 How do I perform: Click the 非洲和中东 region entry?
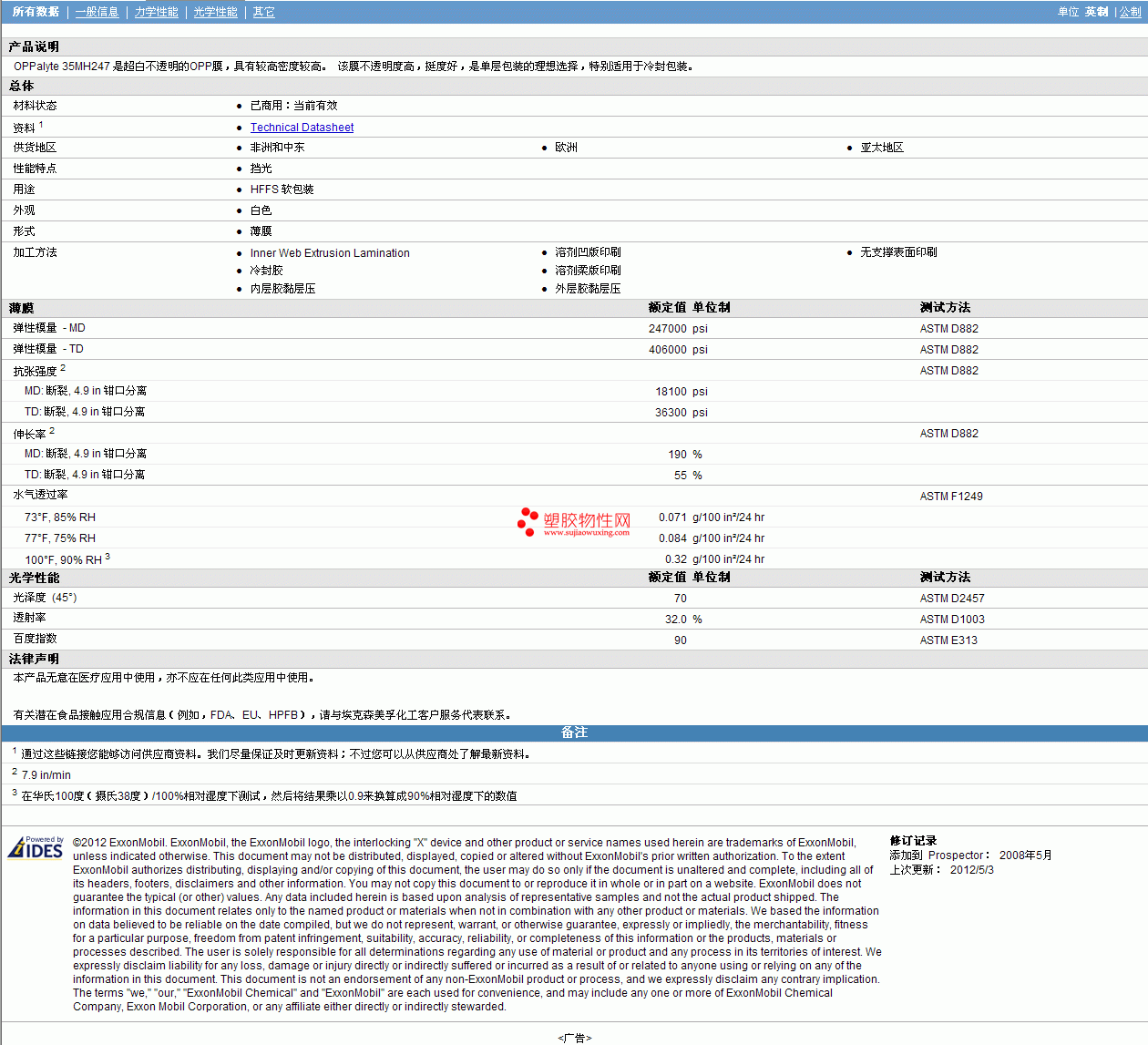(x=277, y=148)
